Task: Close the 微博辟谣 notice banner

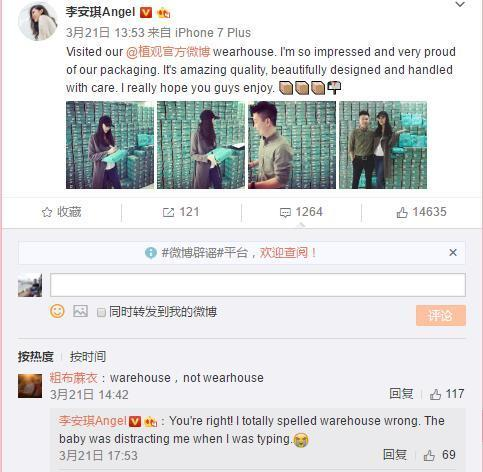Action: (x=453, y=253)
